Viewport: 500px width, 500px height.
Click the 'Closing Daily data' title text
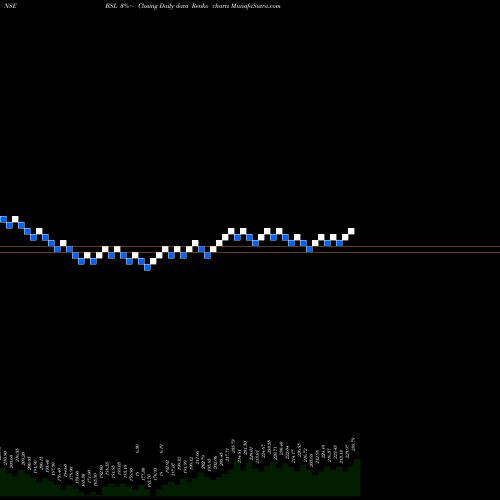tap(163, 6)
